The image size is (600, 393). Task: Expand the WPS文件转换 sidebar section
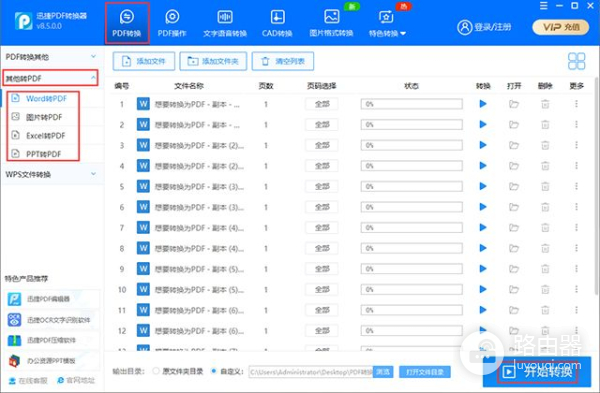(51, 174)
